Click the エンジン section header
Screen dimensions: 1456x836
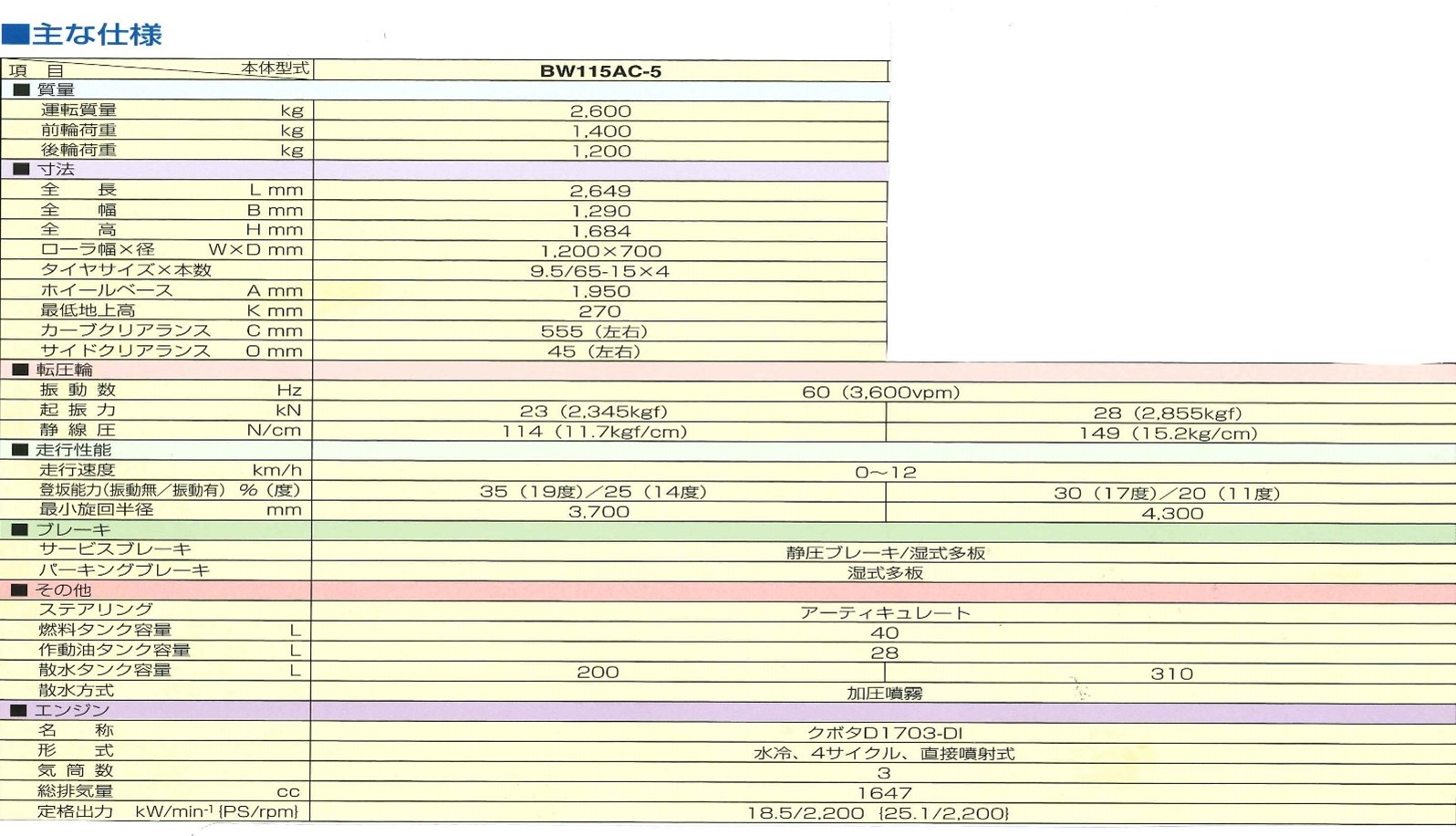72,711
